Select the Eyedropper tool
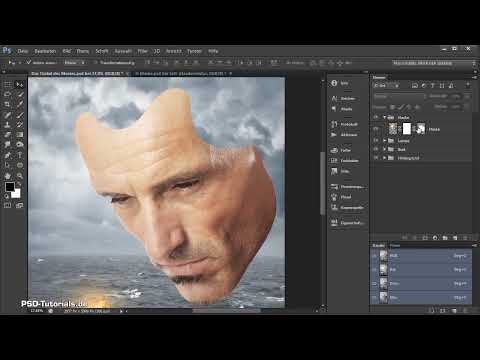Image resolution: width=480 pixels, height=360 pixels. click(x=20, y=105)
